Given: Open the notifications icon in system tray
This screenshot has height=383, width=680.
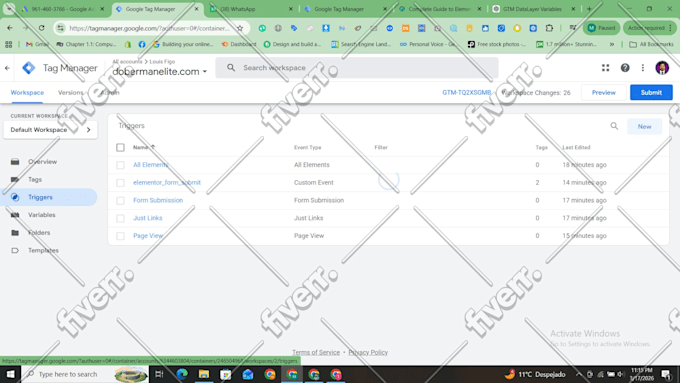Looking at the screenshot, I should pos(667,374).
